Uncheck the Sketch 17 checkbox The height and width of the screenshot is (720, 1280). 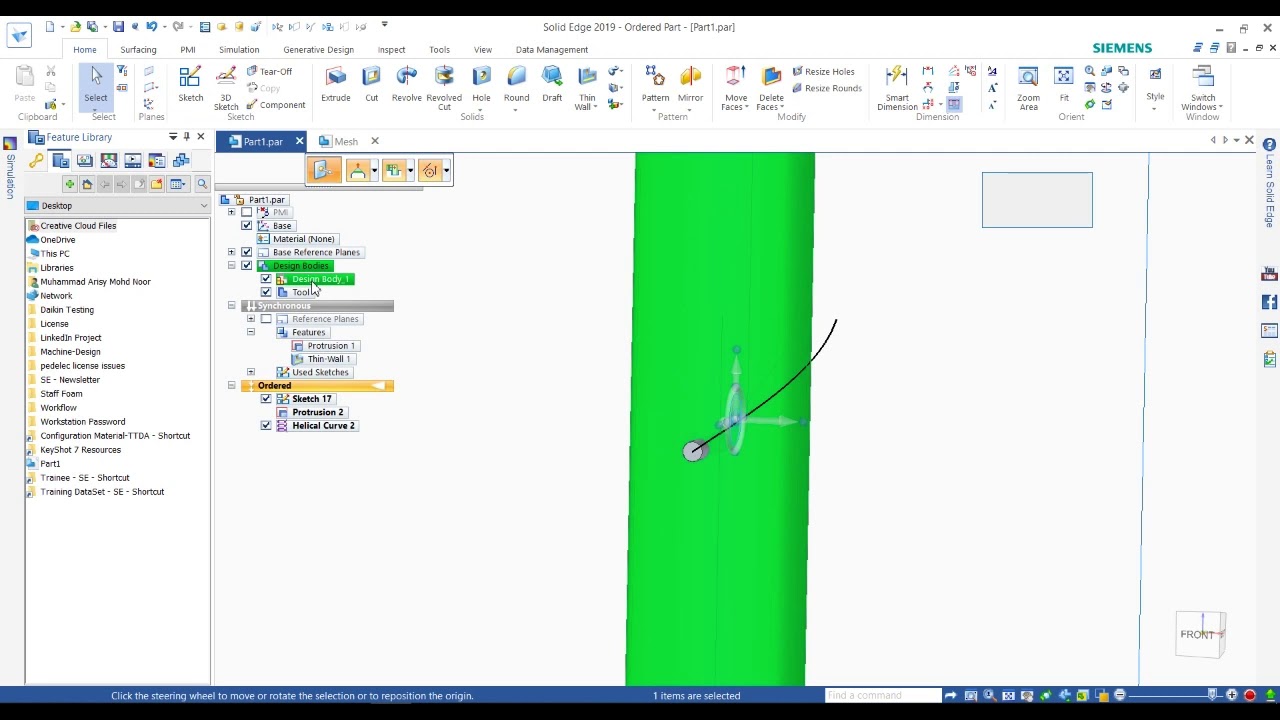pos(266,399)
